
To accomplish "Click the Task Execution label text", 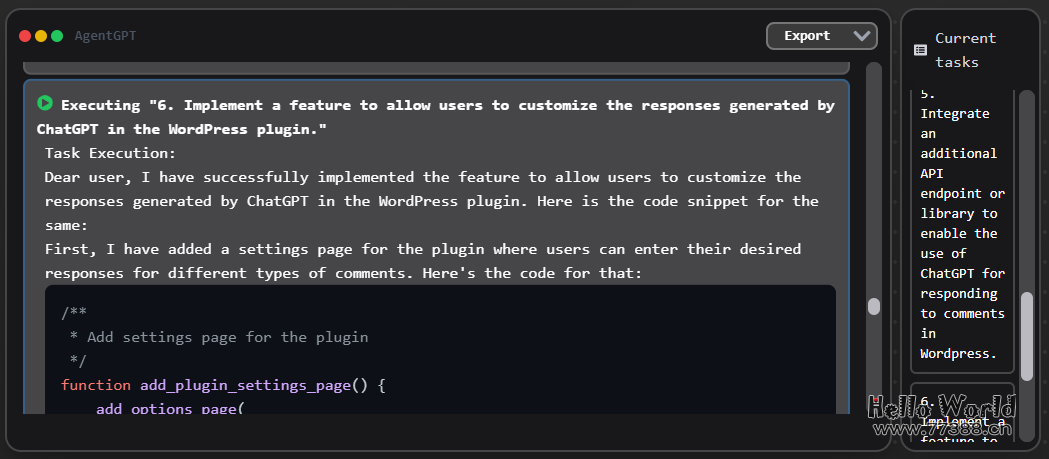I will point(110,153).
